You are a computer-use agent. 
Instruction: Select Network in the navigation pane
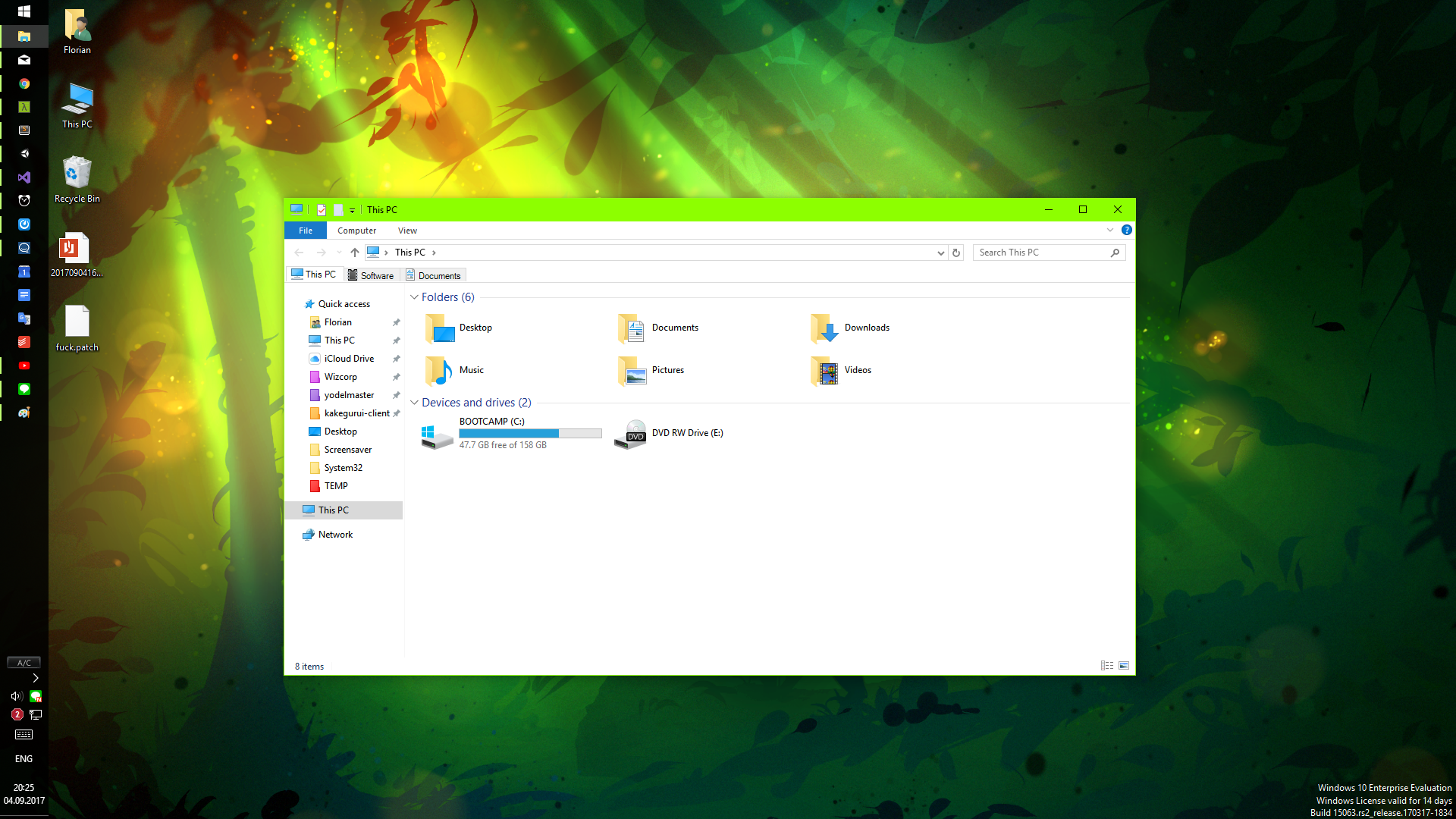(335, 535)
